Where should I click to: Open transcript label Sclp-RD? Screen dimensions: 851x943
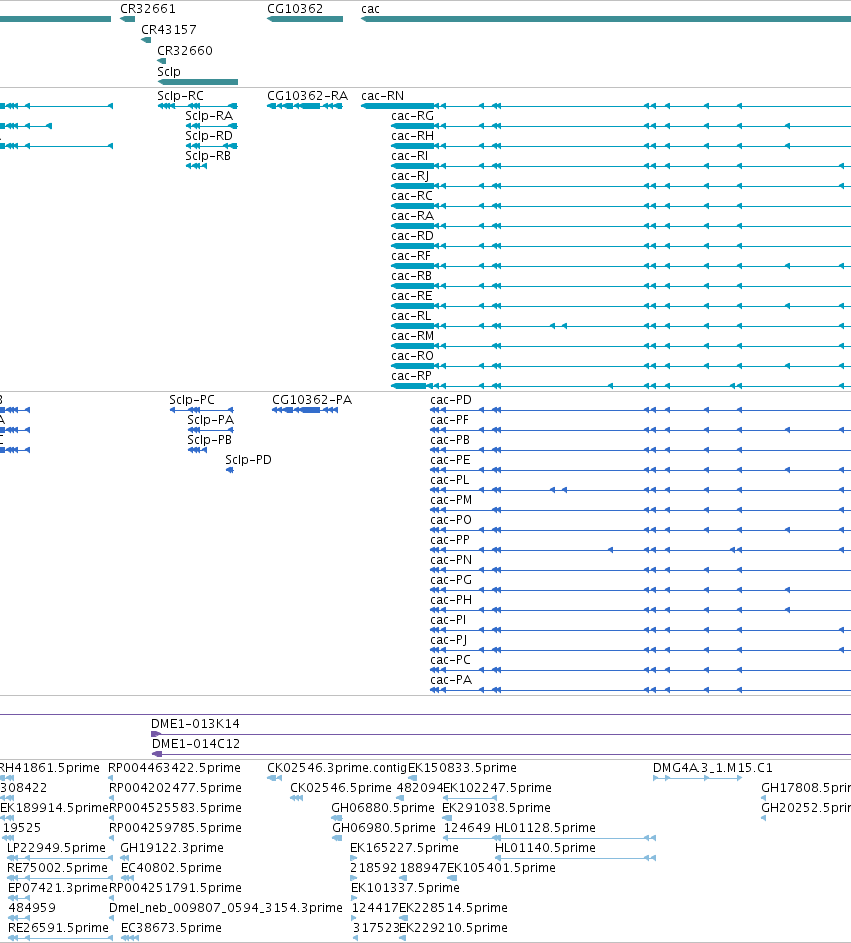coord(209,136)
